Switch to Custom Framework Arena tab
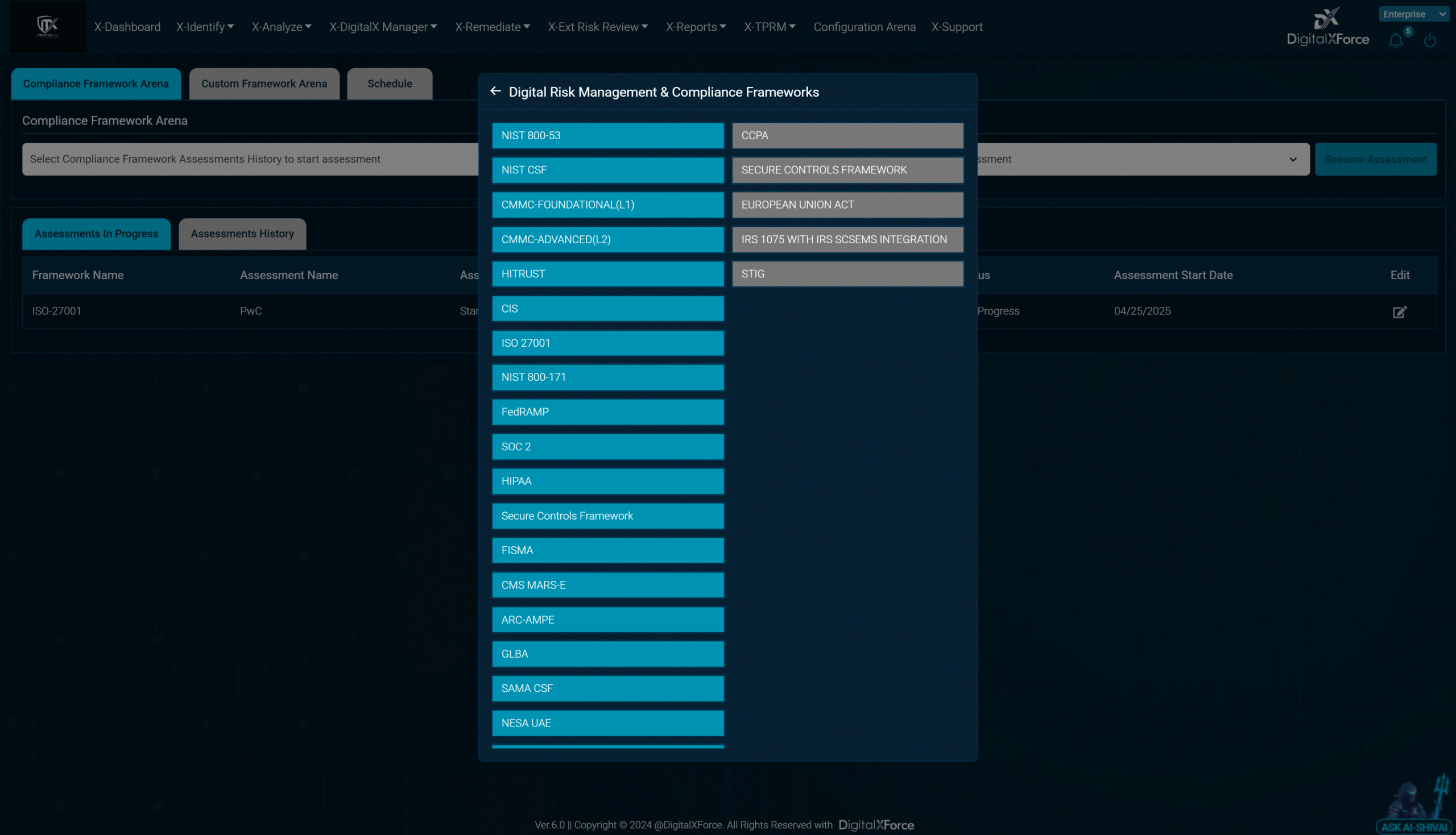Image resolution: width=1456 pixels, height=835 pixels. coord(264,84)
